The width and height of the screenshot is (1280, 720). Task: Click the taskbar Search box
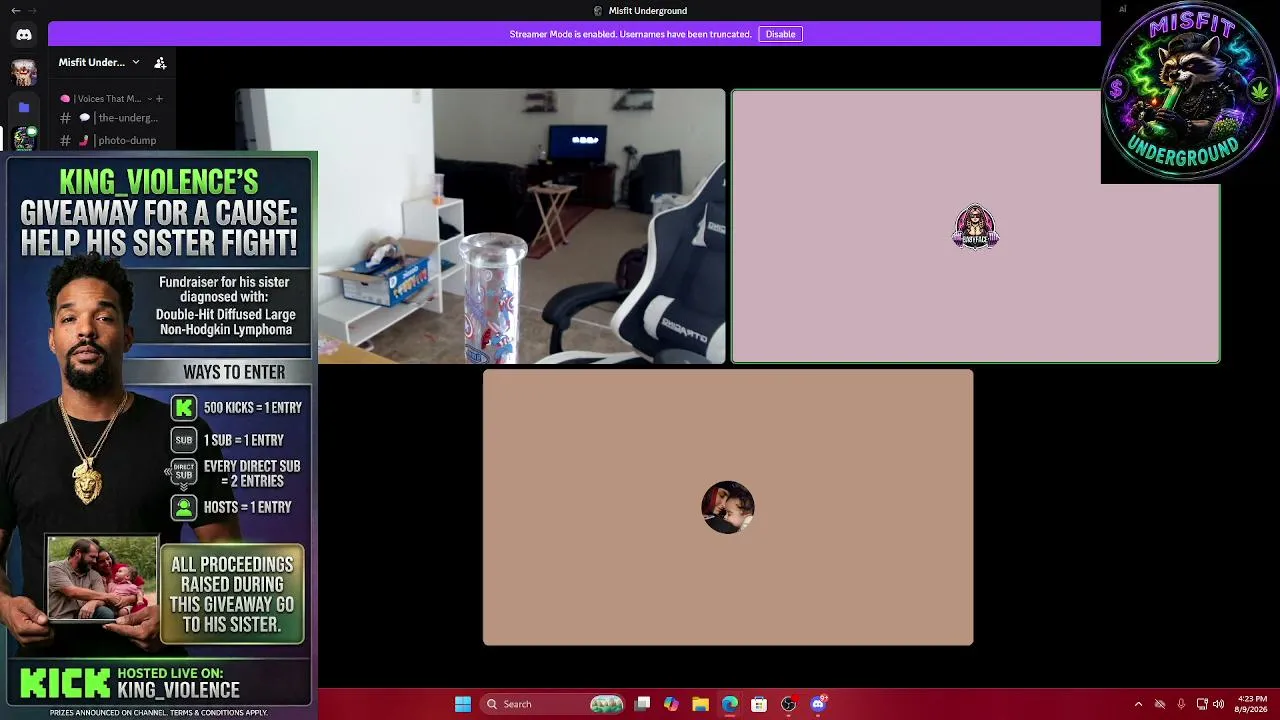pos(553,704)
